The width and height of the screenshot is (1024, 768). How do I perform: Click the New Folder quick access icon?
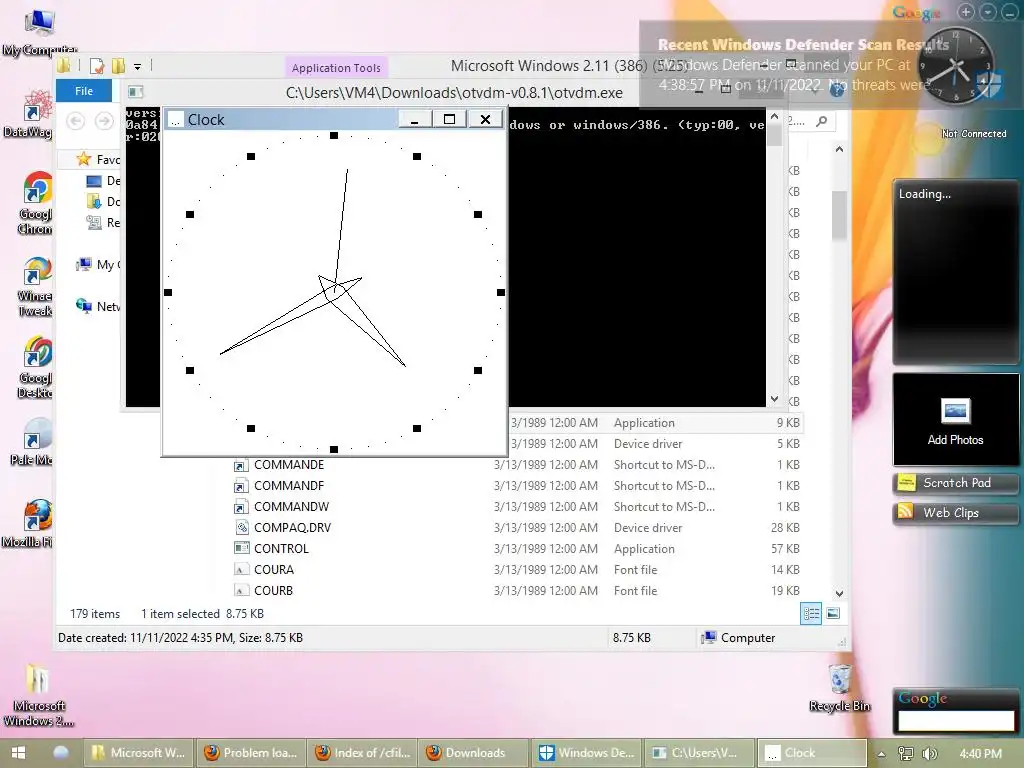[118, 66]
